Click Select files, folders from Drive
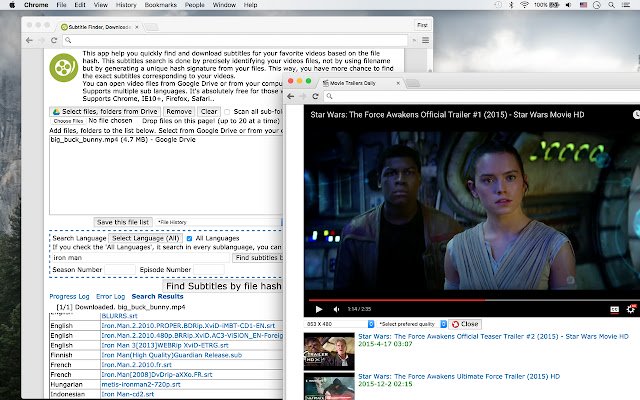 pyautogui.click(x=105, y=111)
